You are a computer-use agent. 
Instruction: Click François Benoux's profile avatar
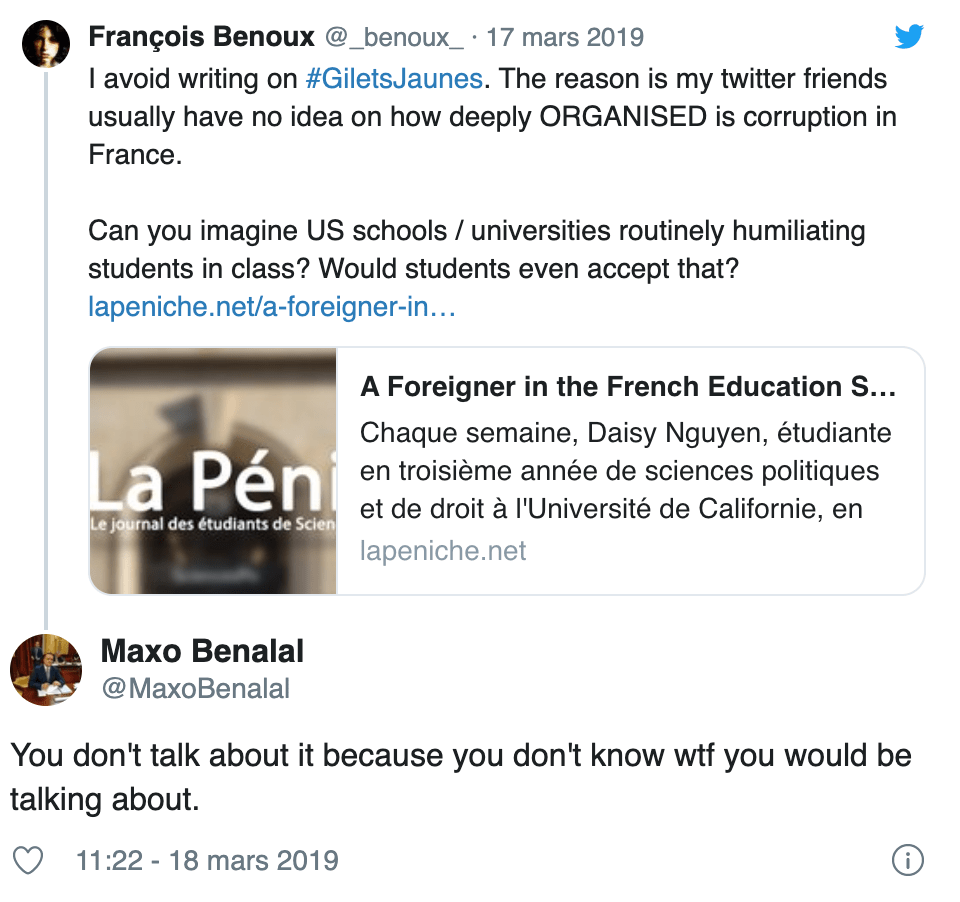tap(46, 43)
